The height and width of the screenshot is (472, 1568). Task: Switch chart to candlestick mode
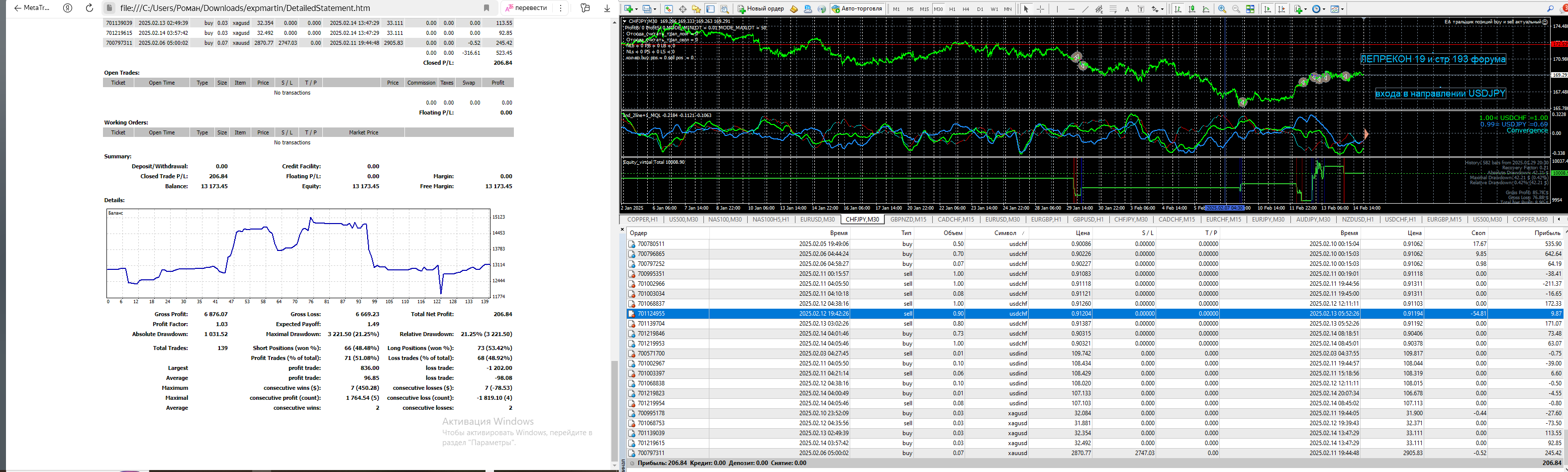pyautogui.click(x=1192, y=9)
